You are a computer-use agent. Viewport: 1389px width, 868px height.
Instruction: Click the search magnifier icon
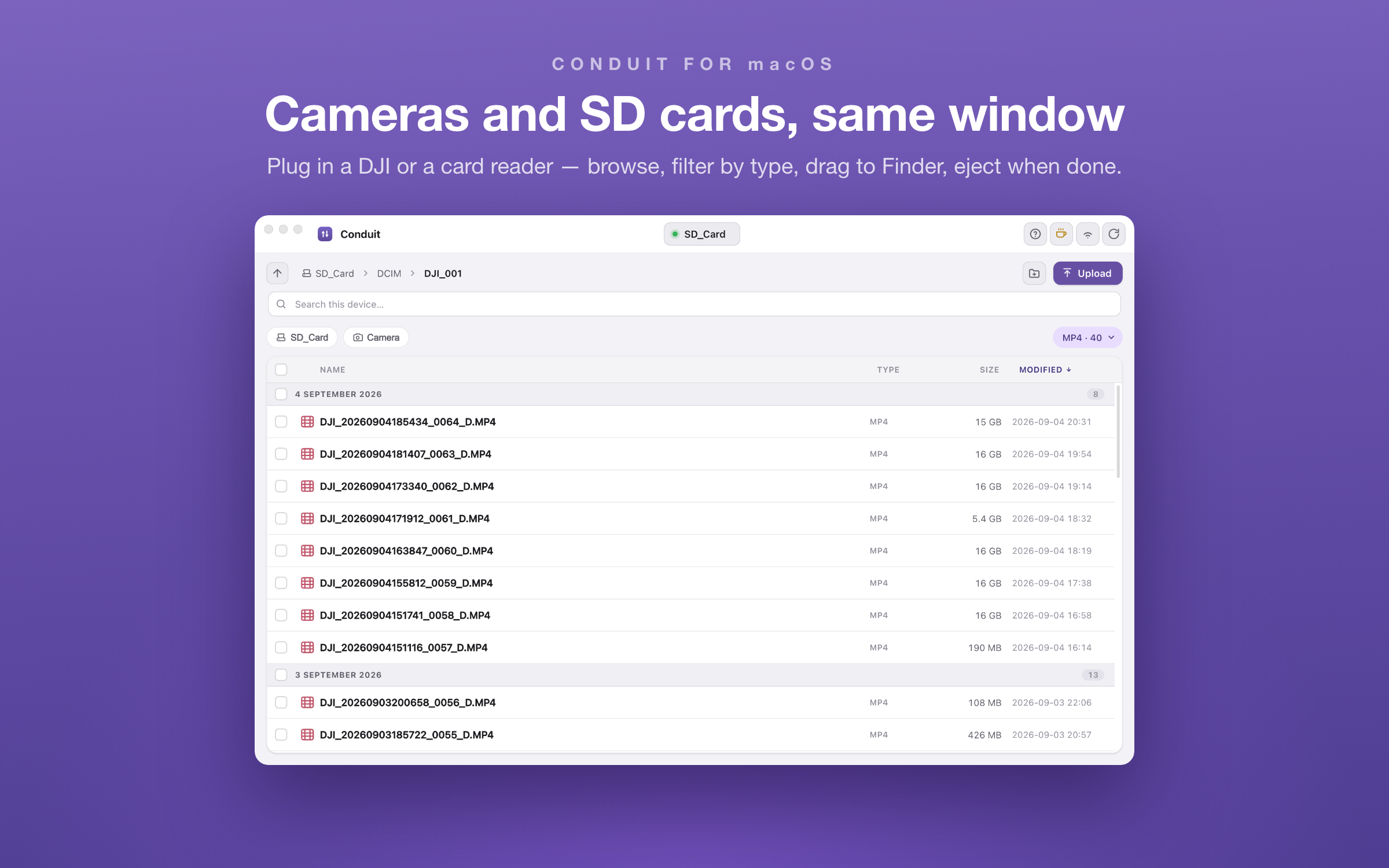click(281, 304)
